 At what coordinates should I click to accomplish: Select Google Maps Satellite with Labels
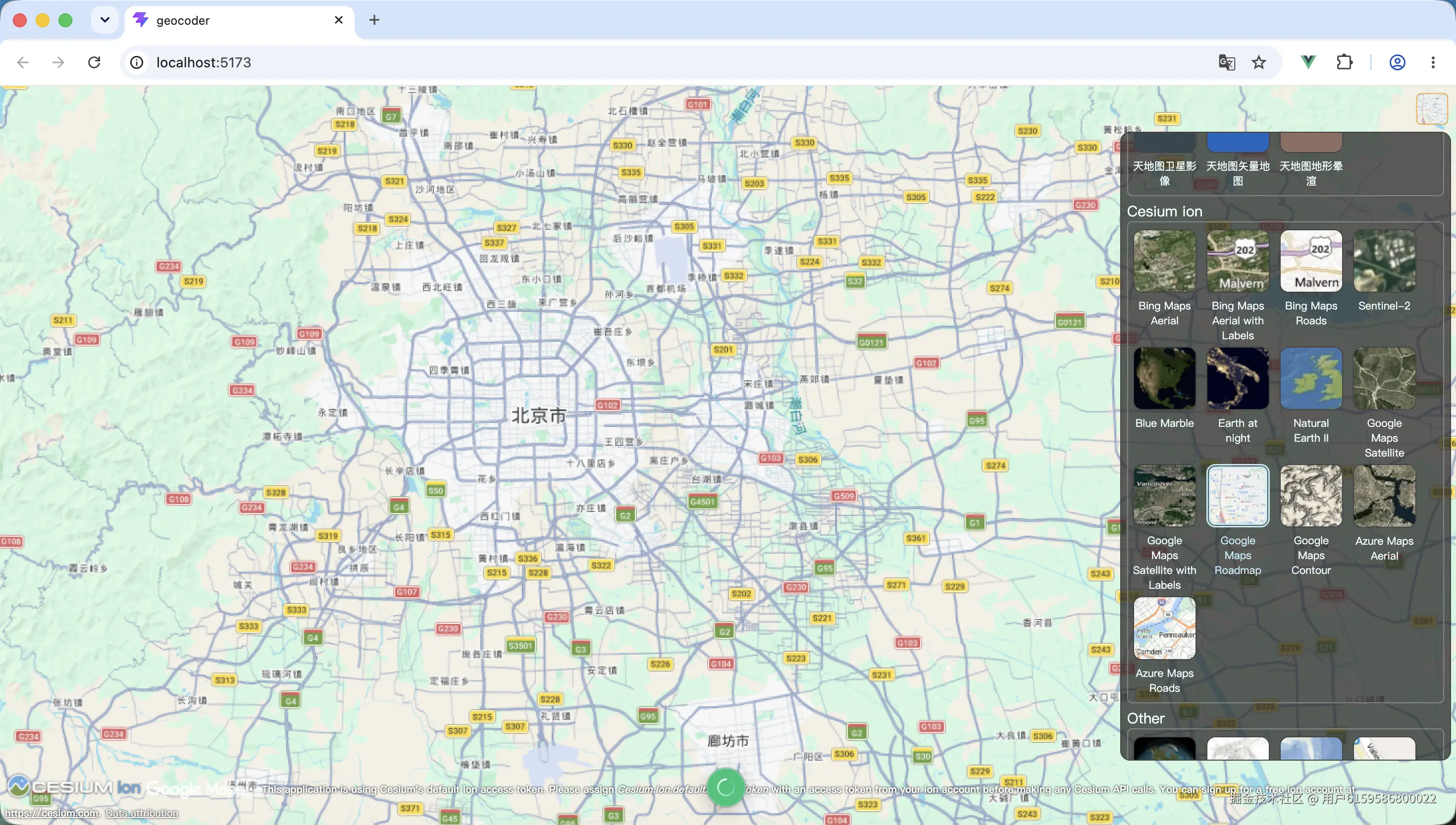pos(1164,528)
